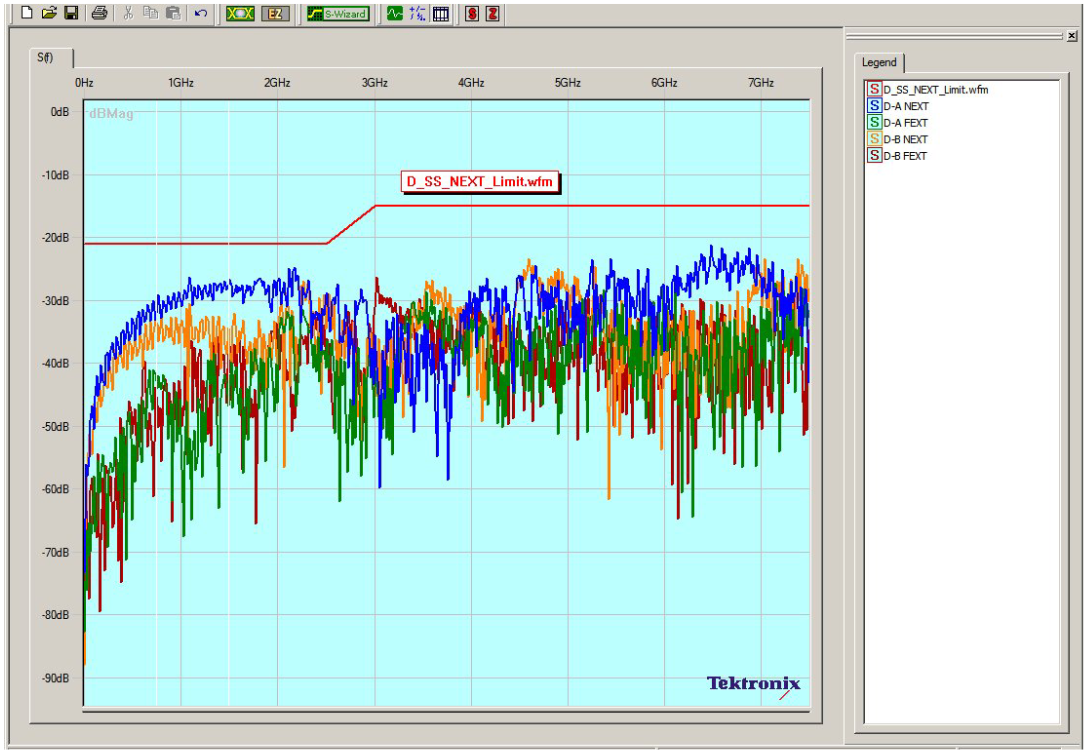Screen dimensions: 1086x752
Task: Click the Copy icon in toolbar
Action: pos(151,13)
